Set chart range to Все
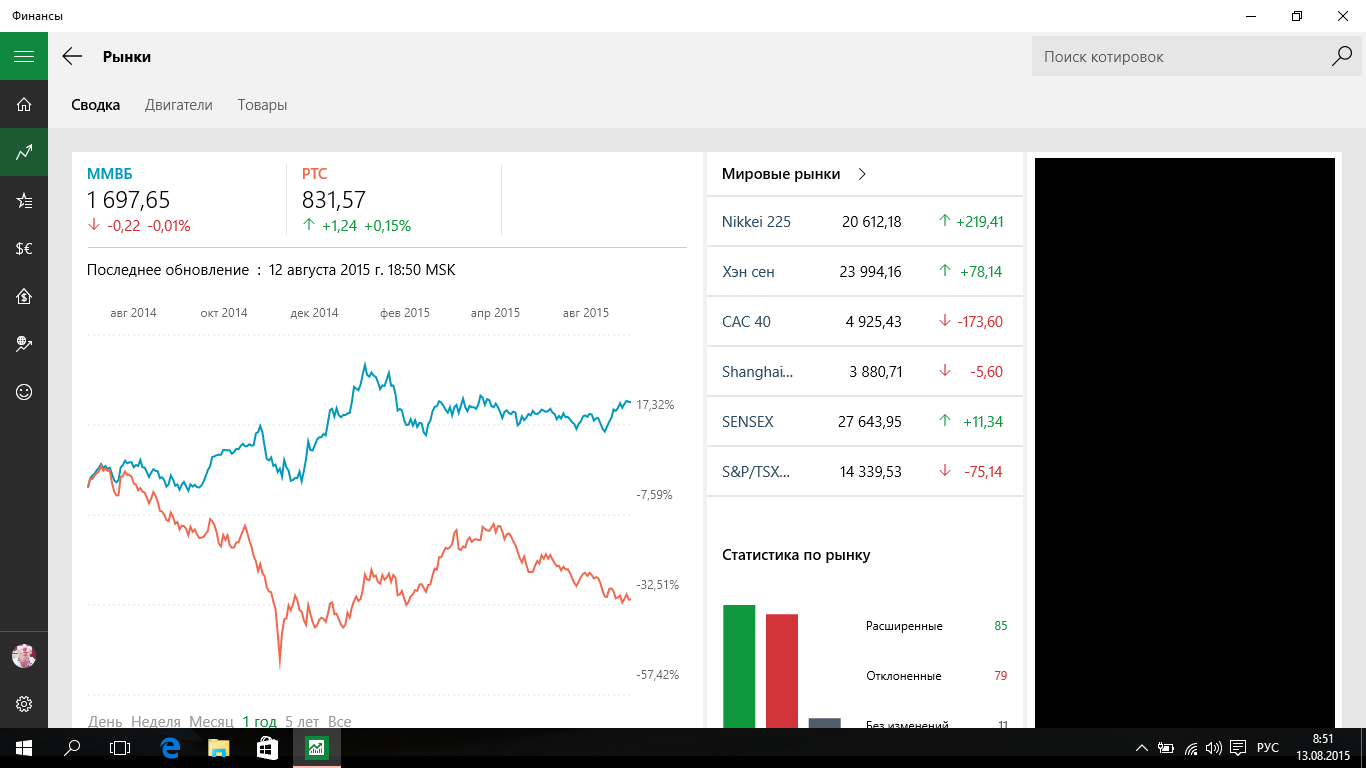 pos(339,721)
